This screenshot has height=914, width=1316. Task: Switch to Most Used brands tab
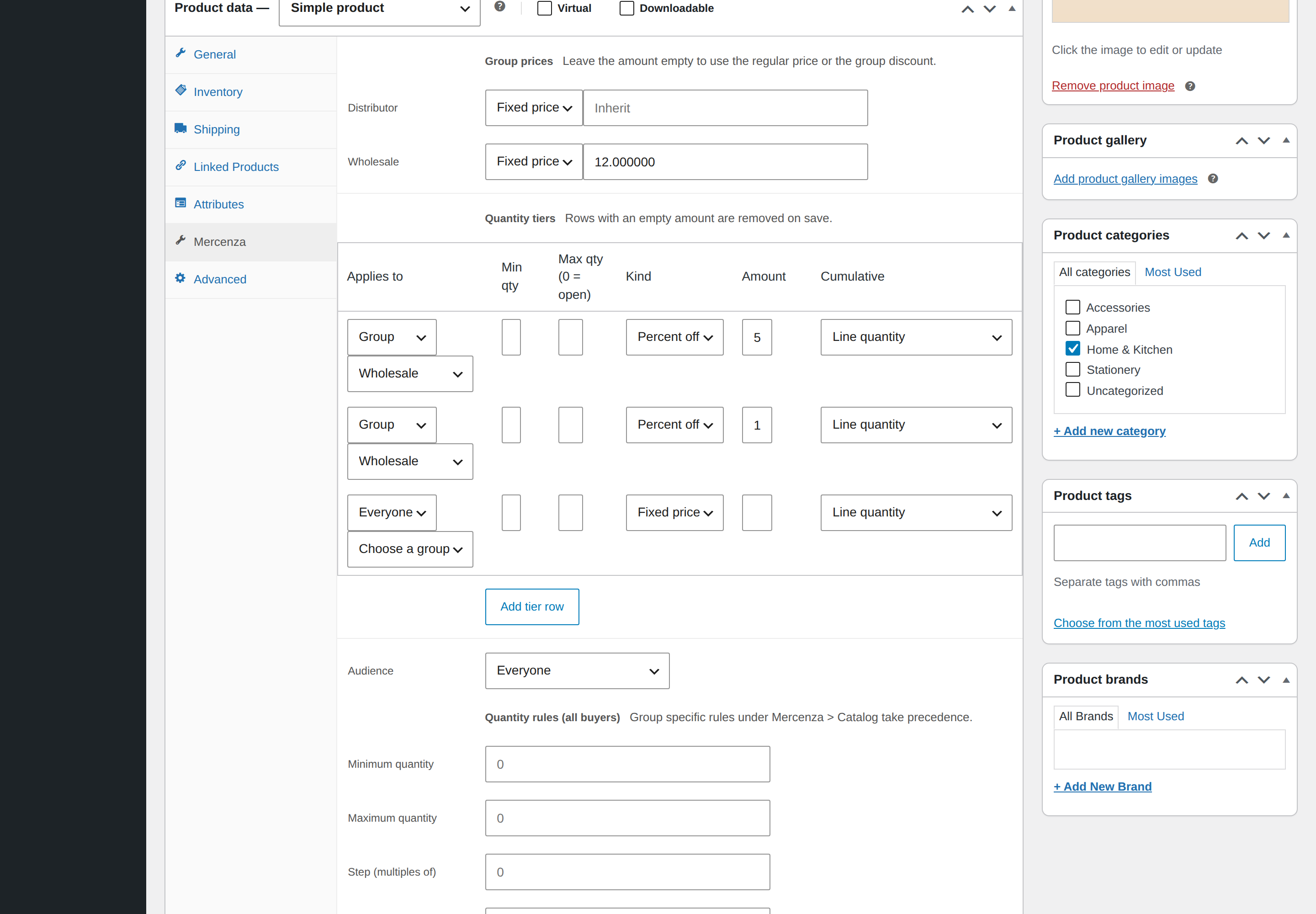tap(1156, 717)
